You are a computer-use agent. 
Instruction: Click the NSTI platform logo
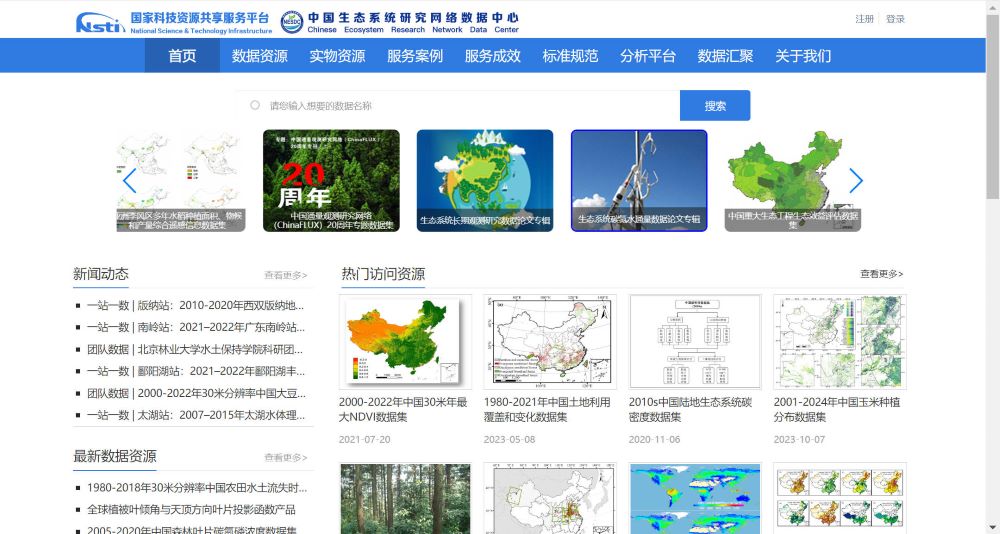tap(173, 22)
